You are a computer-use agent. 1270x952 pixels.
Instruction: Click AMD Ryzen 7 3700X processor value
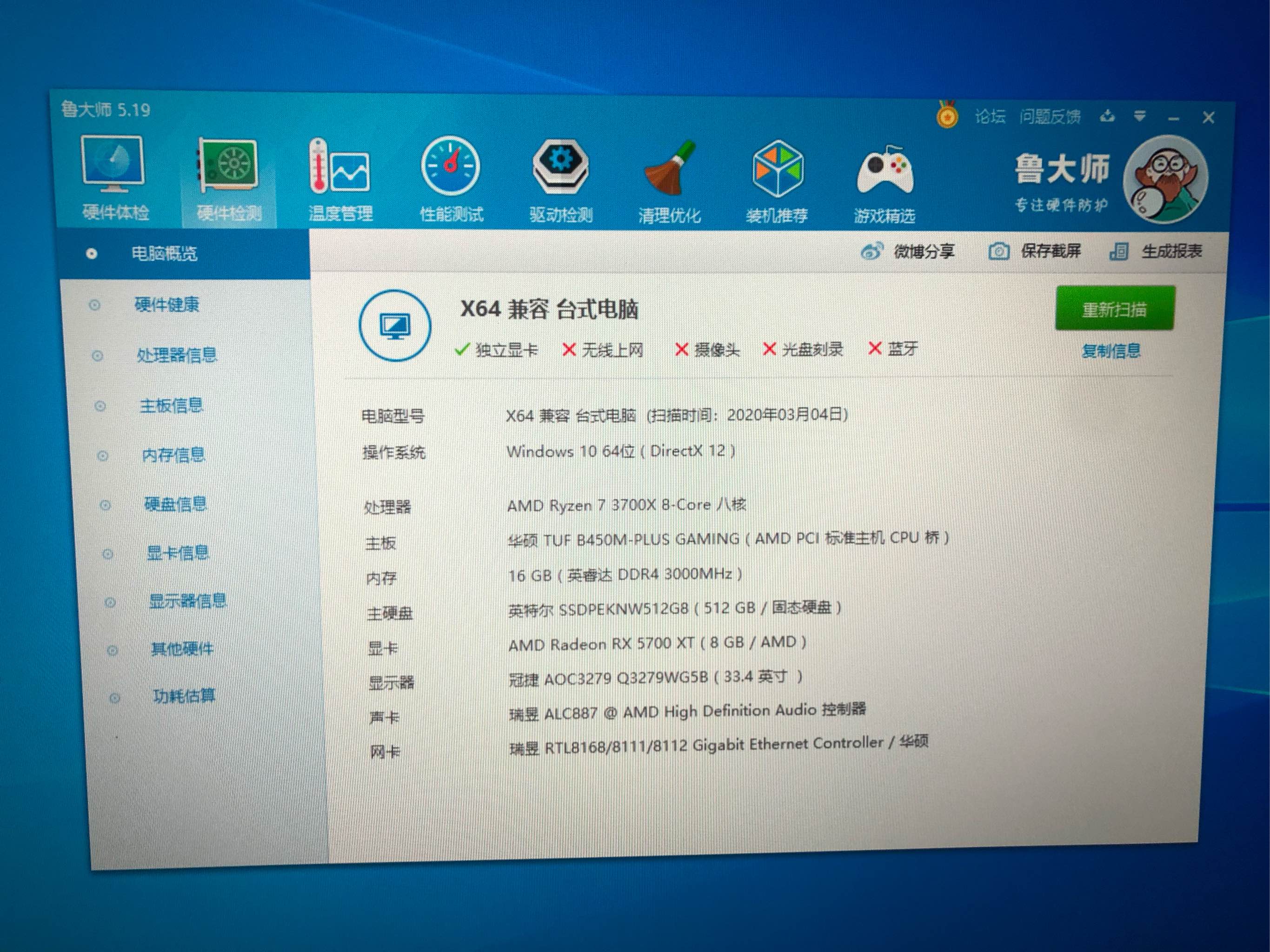click(626, 505)
